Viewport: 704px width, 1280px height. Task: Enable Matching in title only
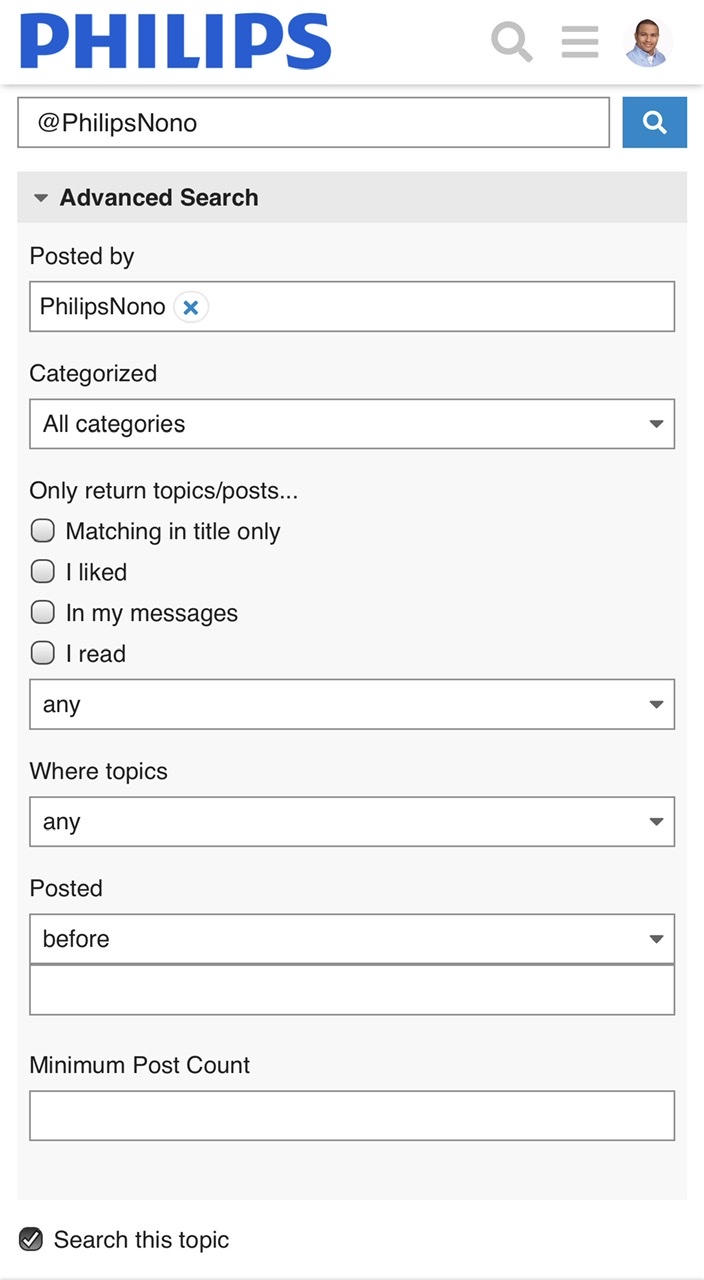coord(43,531)
